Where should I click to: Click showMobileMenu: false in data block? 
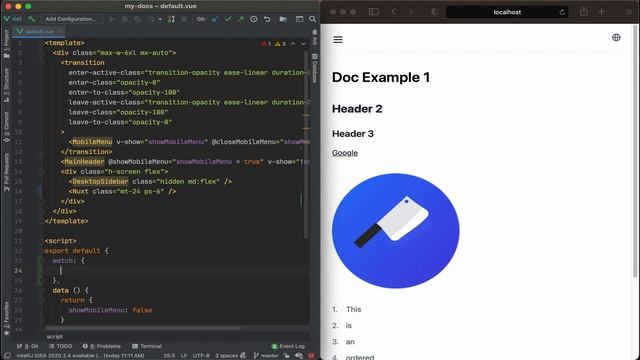pos(110,310)
